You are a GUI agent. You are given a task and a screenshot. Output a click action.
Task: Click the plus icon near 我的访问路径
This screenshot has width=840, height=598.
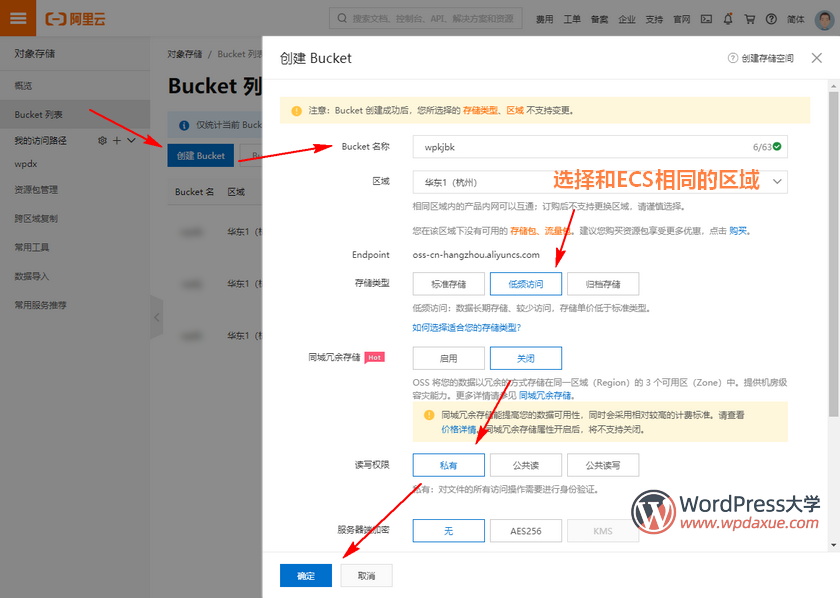click(x=117, y=140)
